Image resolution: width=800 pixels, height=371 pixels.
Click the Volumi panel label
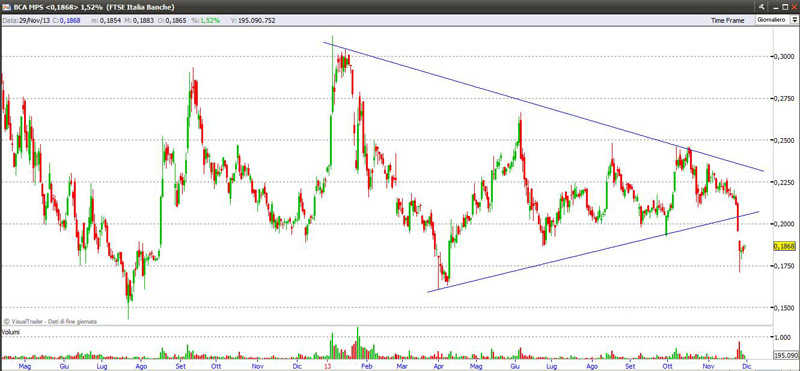click(x=10, y=332)
